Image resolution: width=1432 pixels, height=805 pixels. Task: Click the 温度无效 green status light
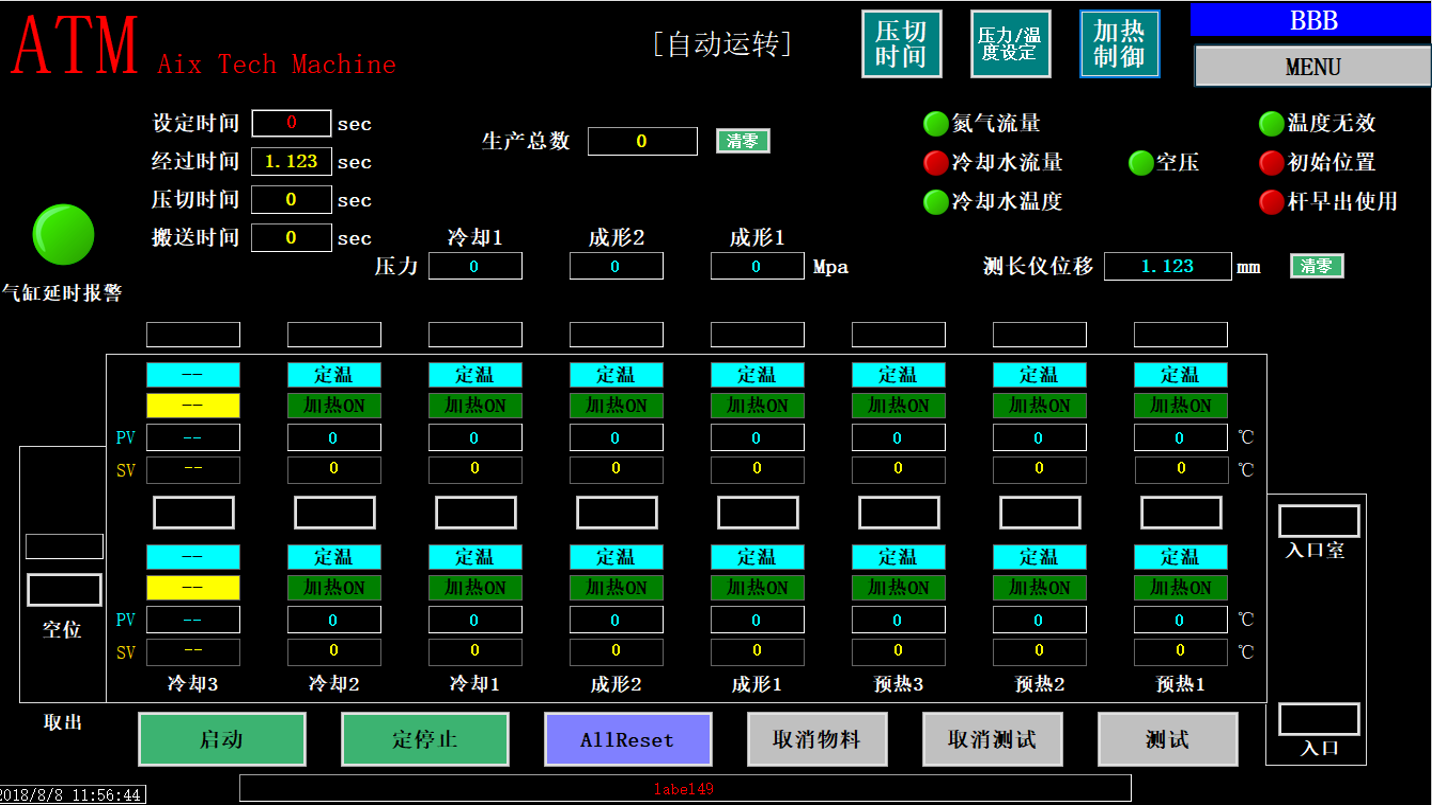[1271, 124]
